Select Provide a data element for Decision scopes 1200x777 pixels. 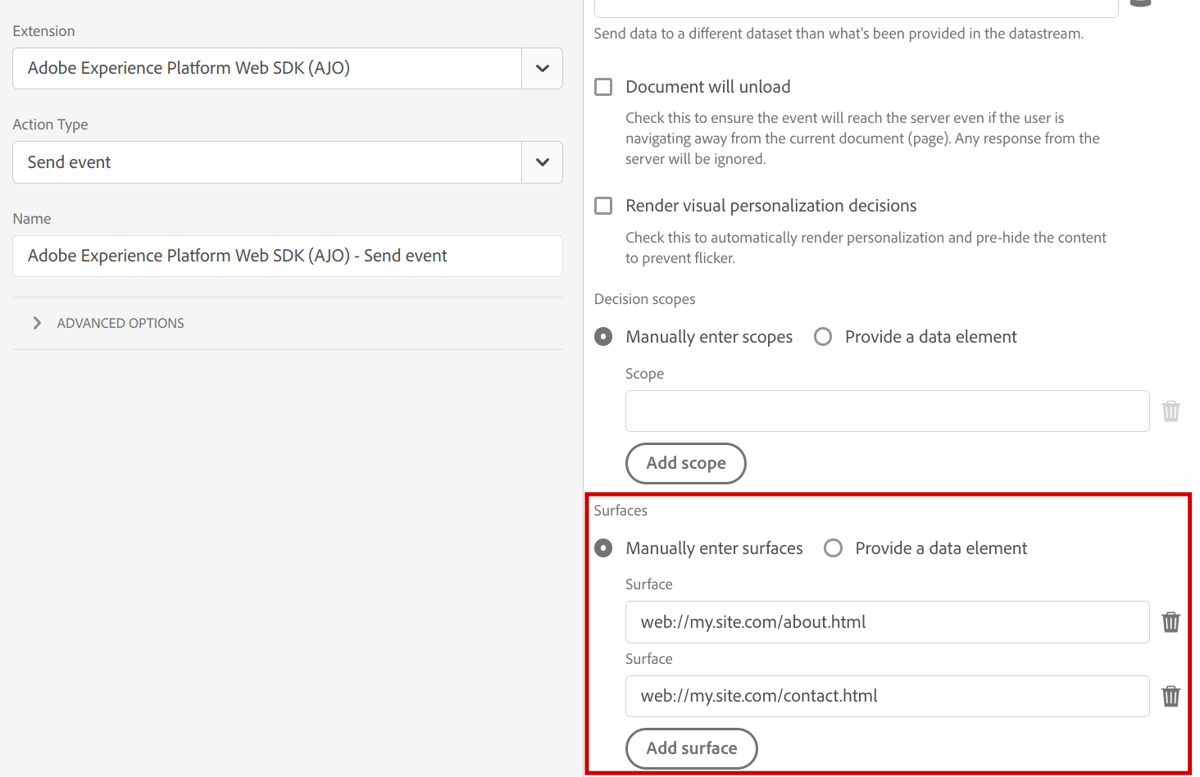(823, 336)
